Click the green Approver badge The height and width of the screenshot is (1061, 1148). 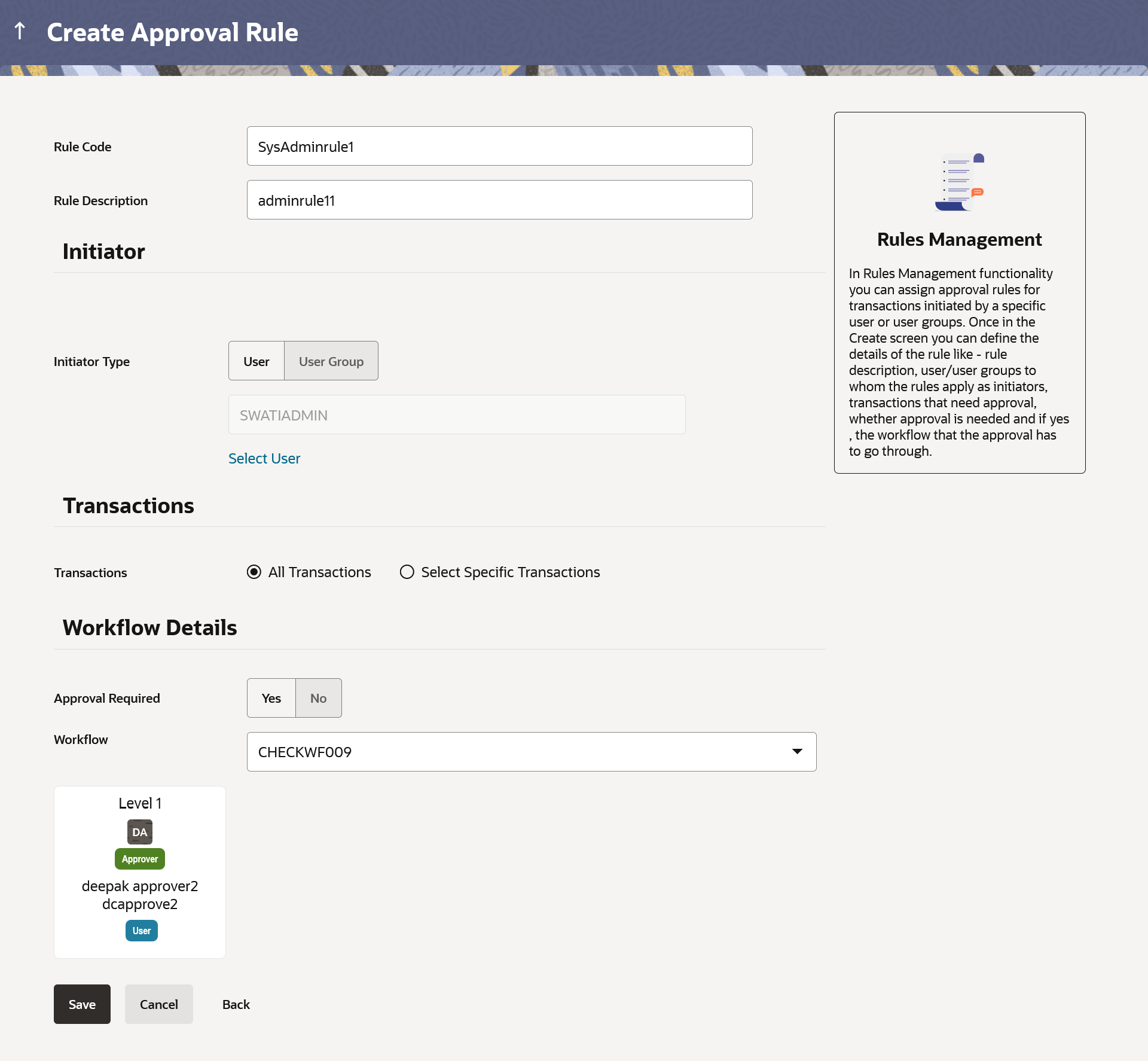140,859
